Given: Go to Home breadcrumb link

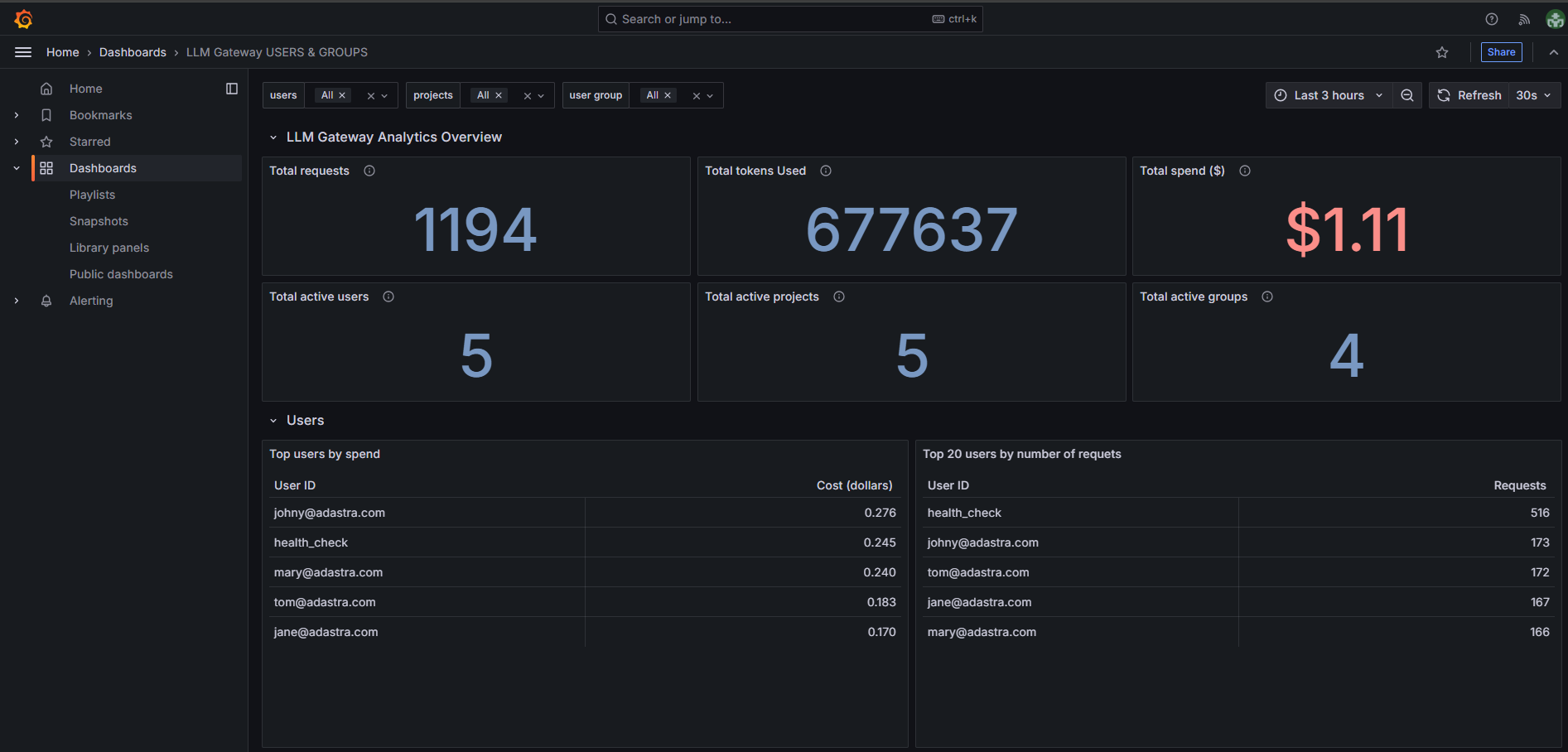Looking at the screenshot, I should (x=63, y=52).
